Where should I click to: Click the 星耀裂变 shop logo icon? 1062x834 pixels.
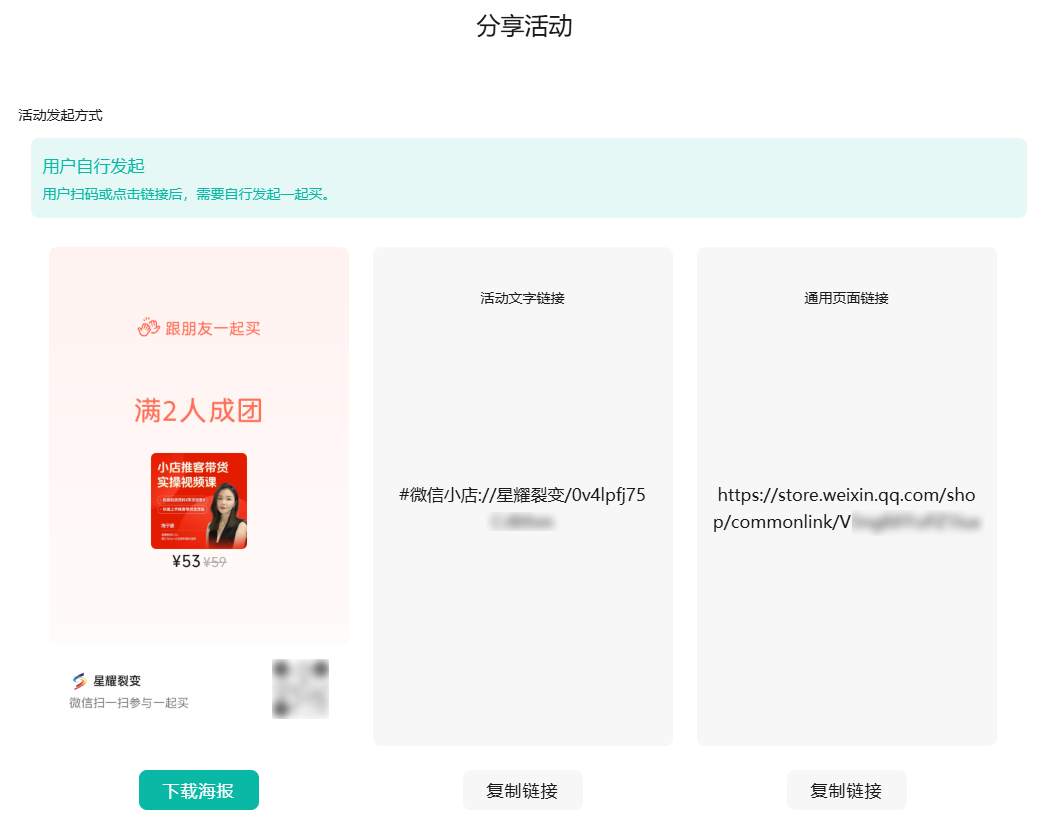tap(79, 681)
